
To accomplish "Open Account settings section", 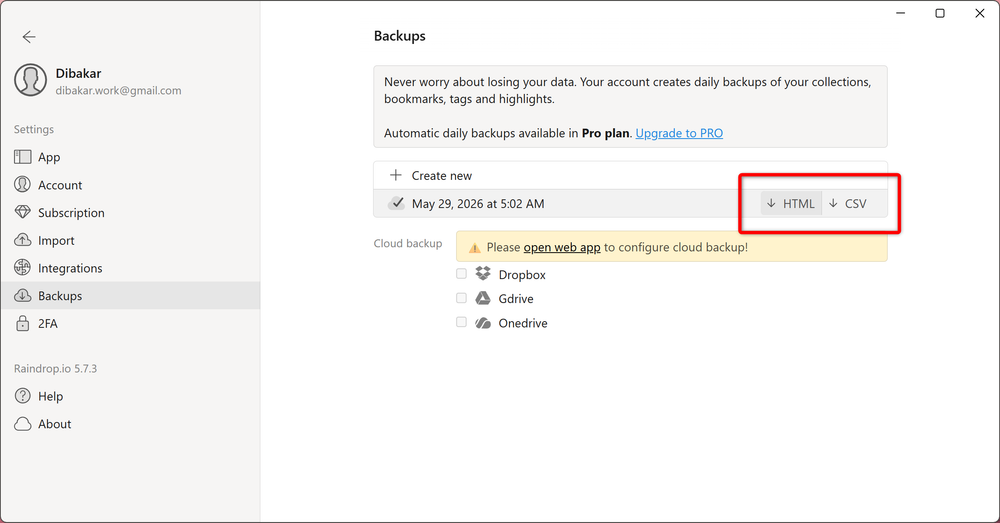I will pyautogui.click(x=130, y=185).
